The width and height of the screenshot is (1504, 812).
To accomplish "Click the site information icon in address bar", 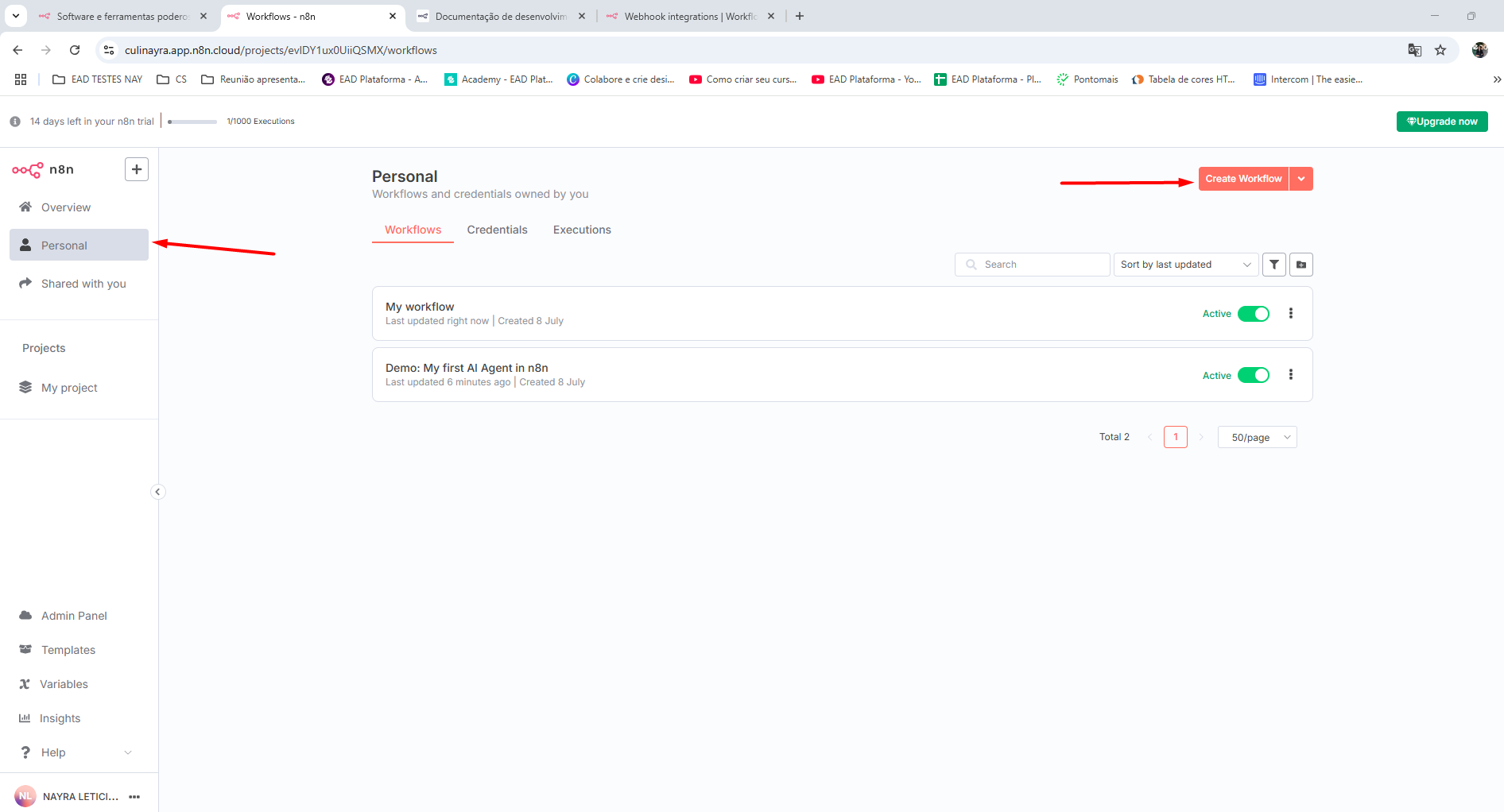I will pos(109,50).
